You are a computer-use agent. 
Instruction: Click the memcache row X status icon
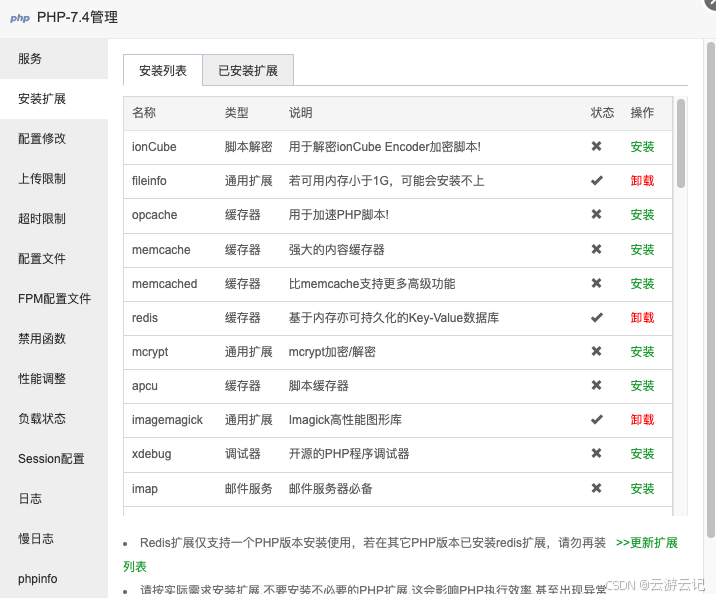[596, 249]
